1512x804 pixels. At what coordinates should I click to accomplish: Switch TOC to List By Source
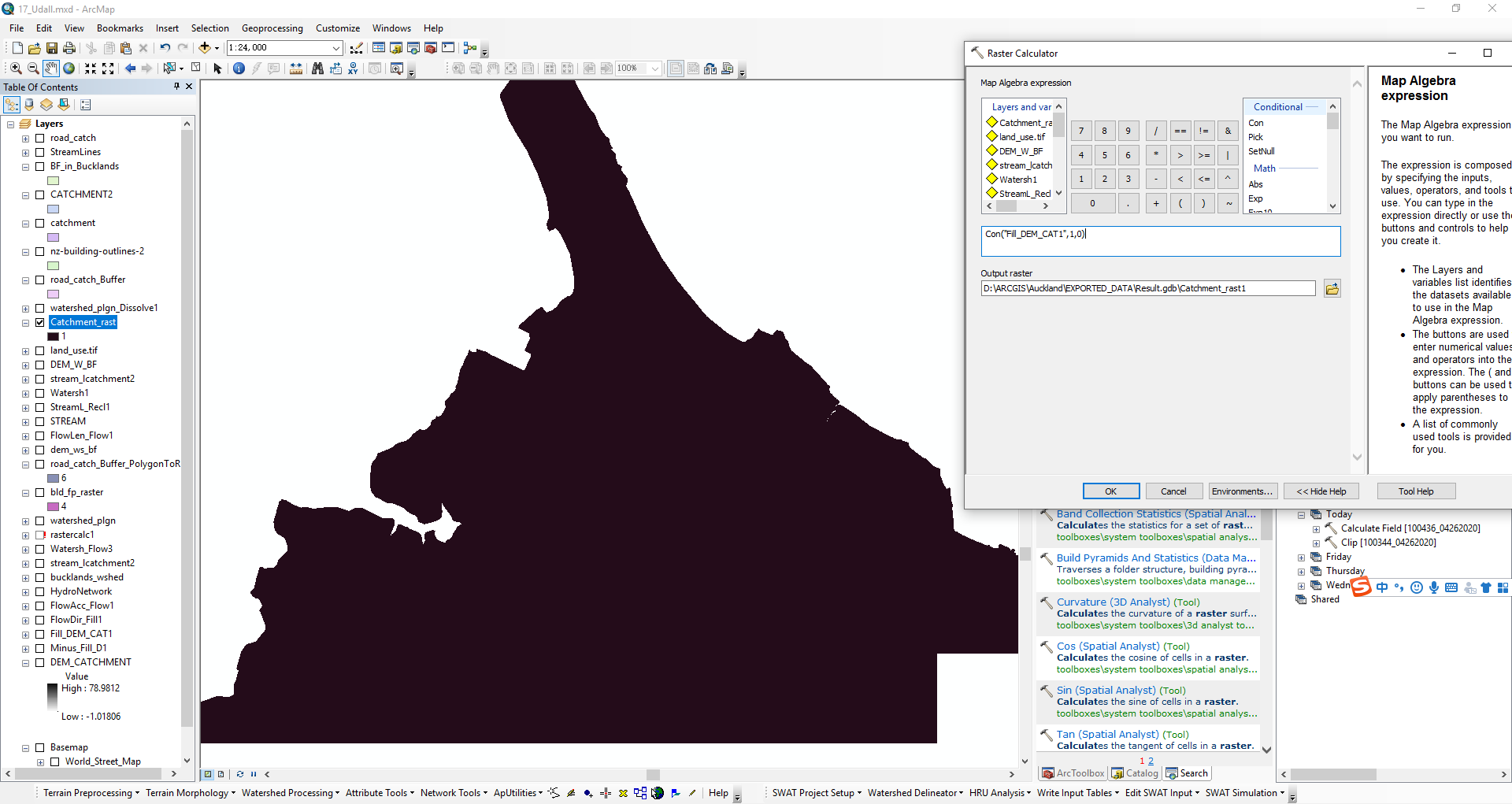(x=29, y=104)
